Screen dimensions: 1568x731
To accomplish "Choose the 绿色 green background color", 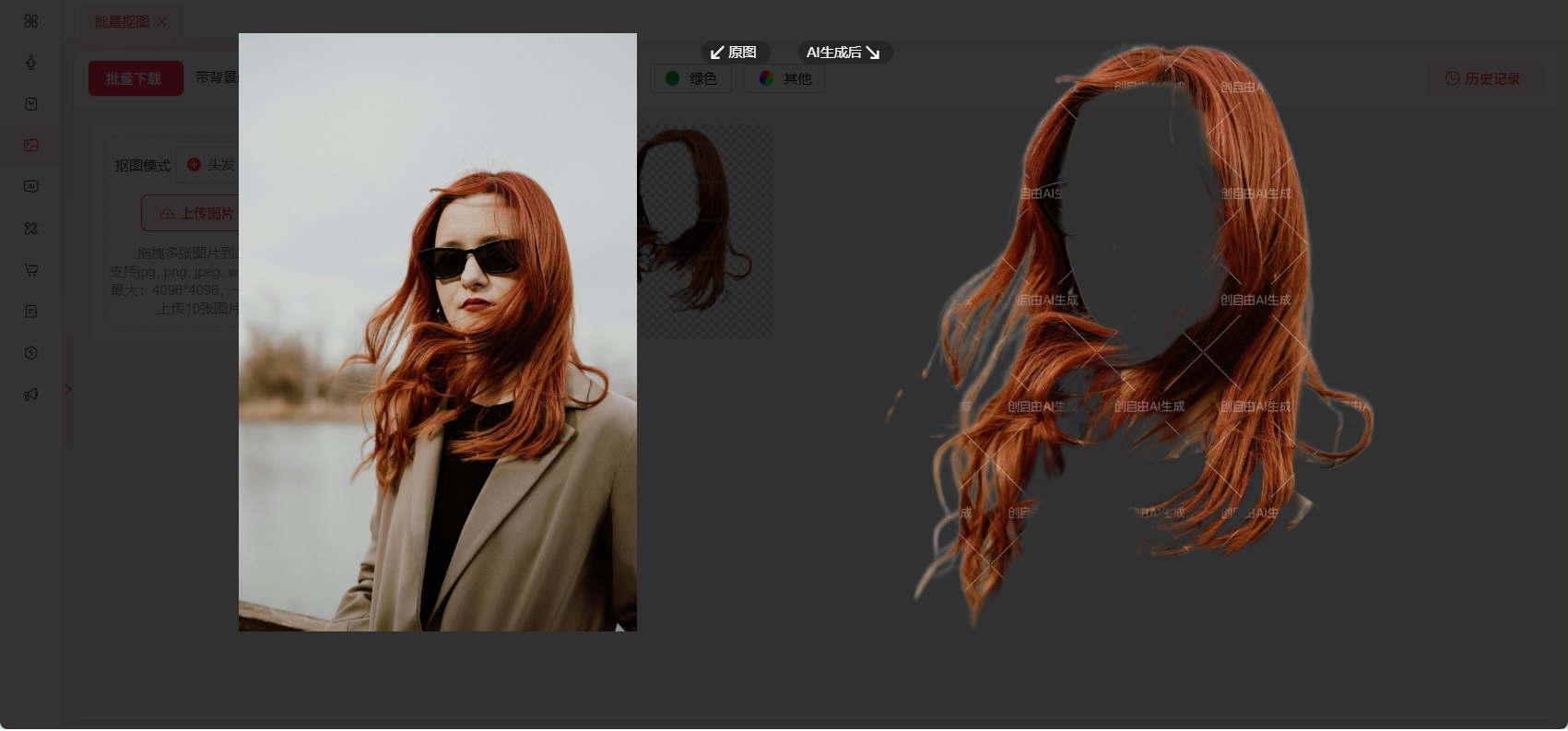I will click(690, 79).
